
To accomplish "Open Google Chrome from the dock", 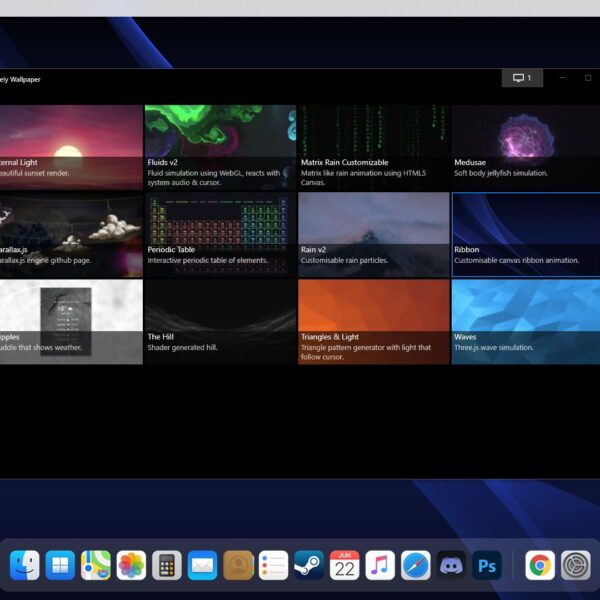I will [540, 565].
